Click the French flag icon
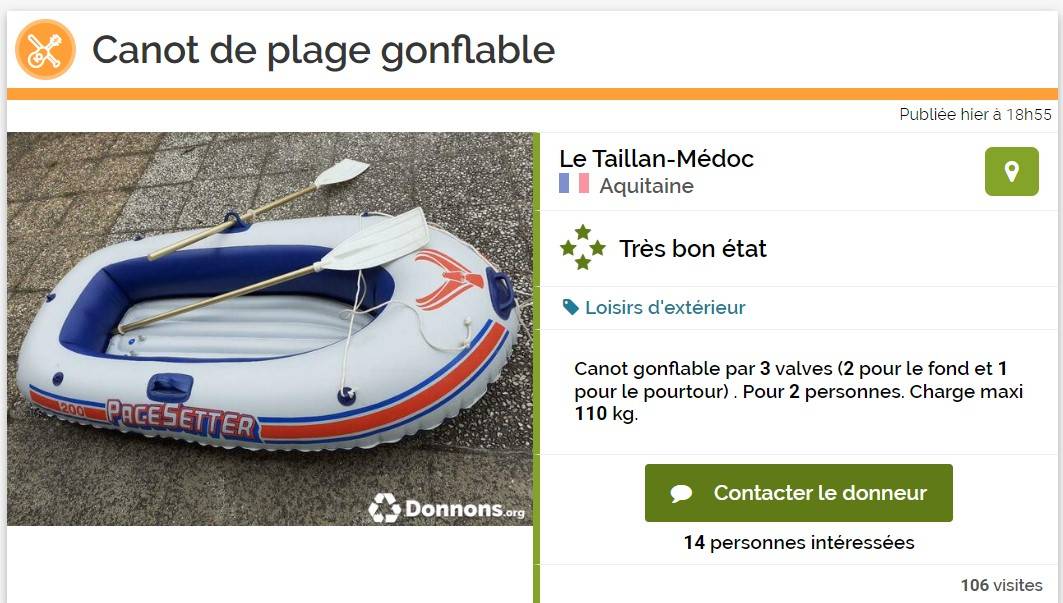The height and width of the screenshot is (603, 1063). [574, 184]
